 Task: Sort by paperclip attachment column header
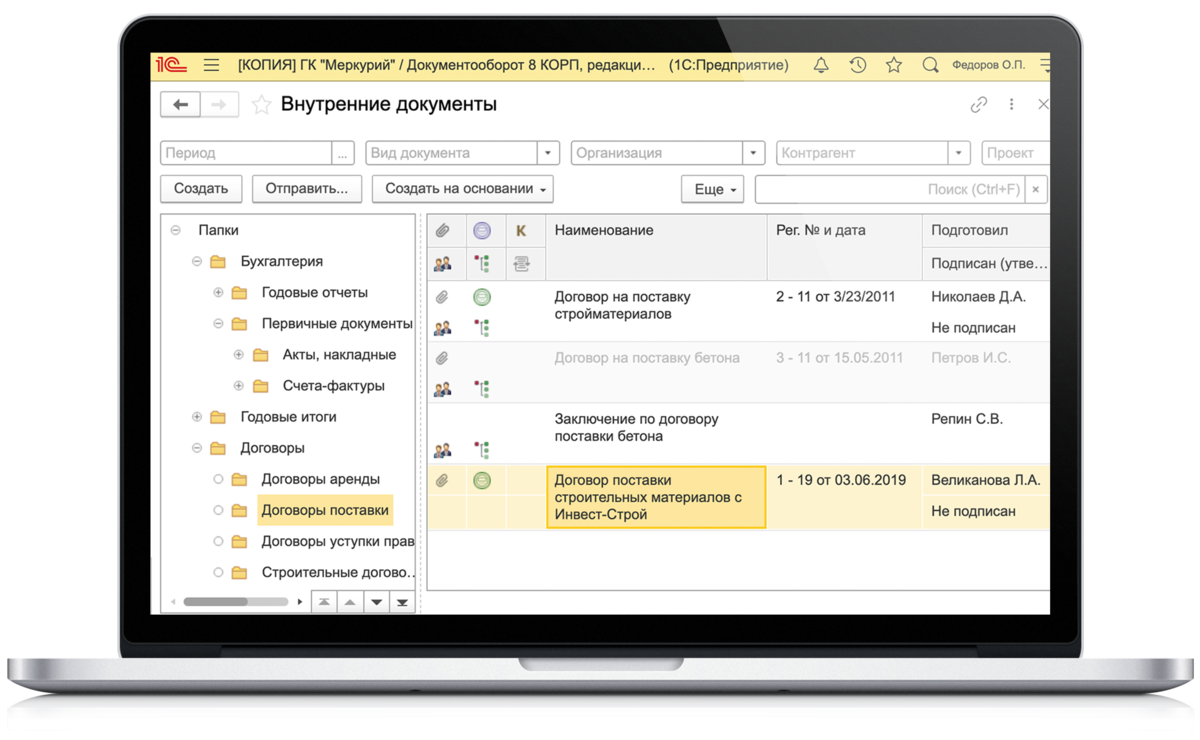pyautogui.click(x=442, y=231)
